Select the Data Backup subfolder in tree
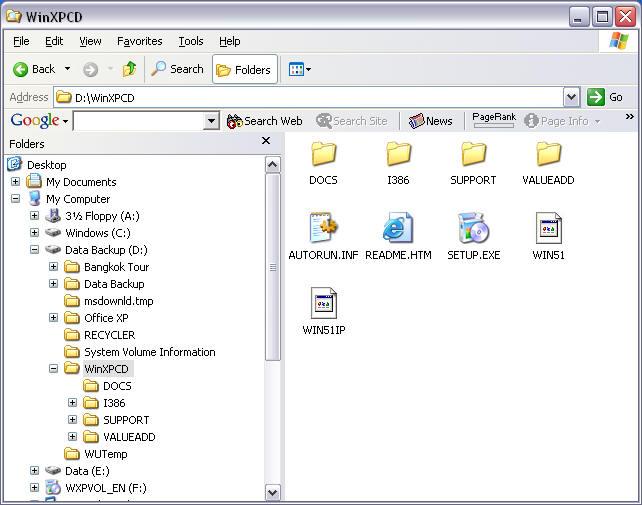 [114, 284]
